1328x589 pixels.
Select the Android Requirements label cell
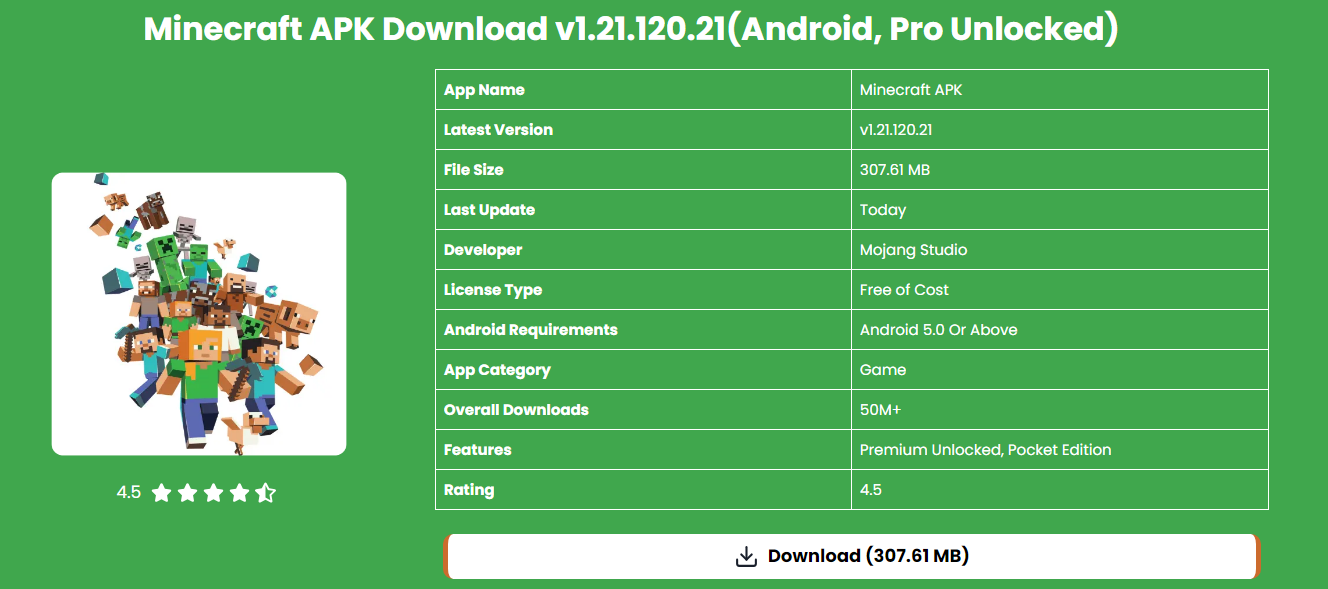643,330
